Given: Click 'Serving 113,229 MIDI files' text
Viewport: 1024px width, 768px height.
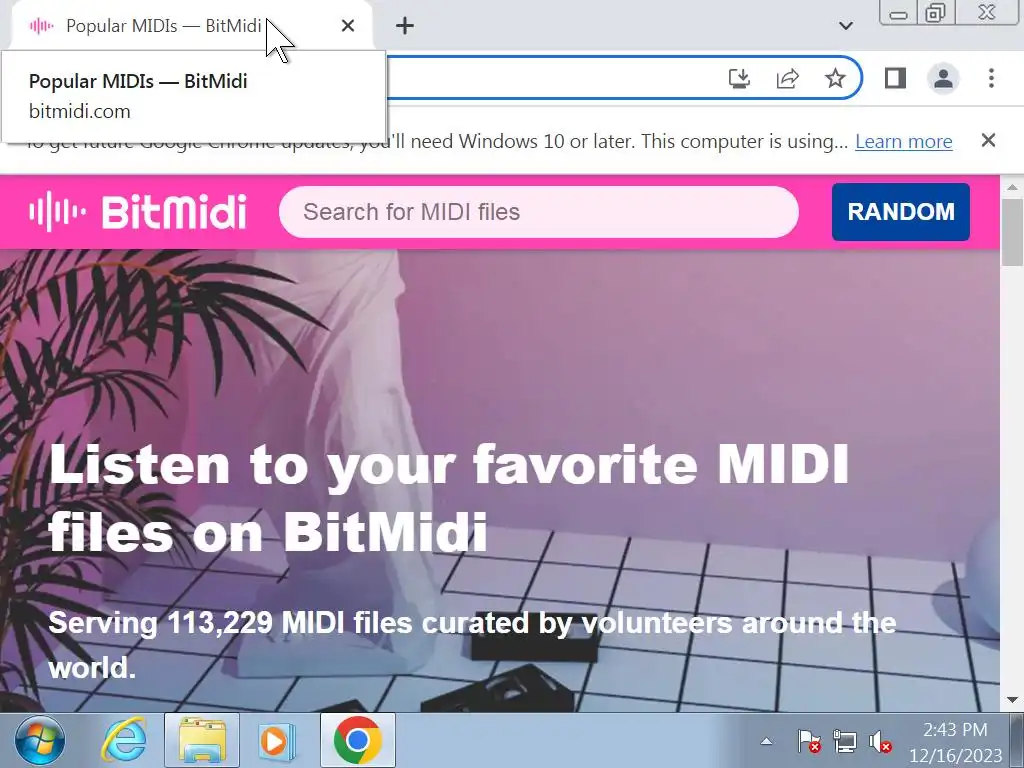Looking at the screenshot, I should 472,645.
